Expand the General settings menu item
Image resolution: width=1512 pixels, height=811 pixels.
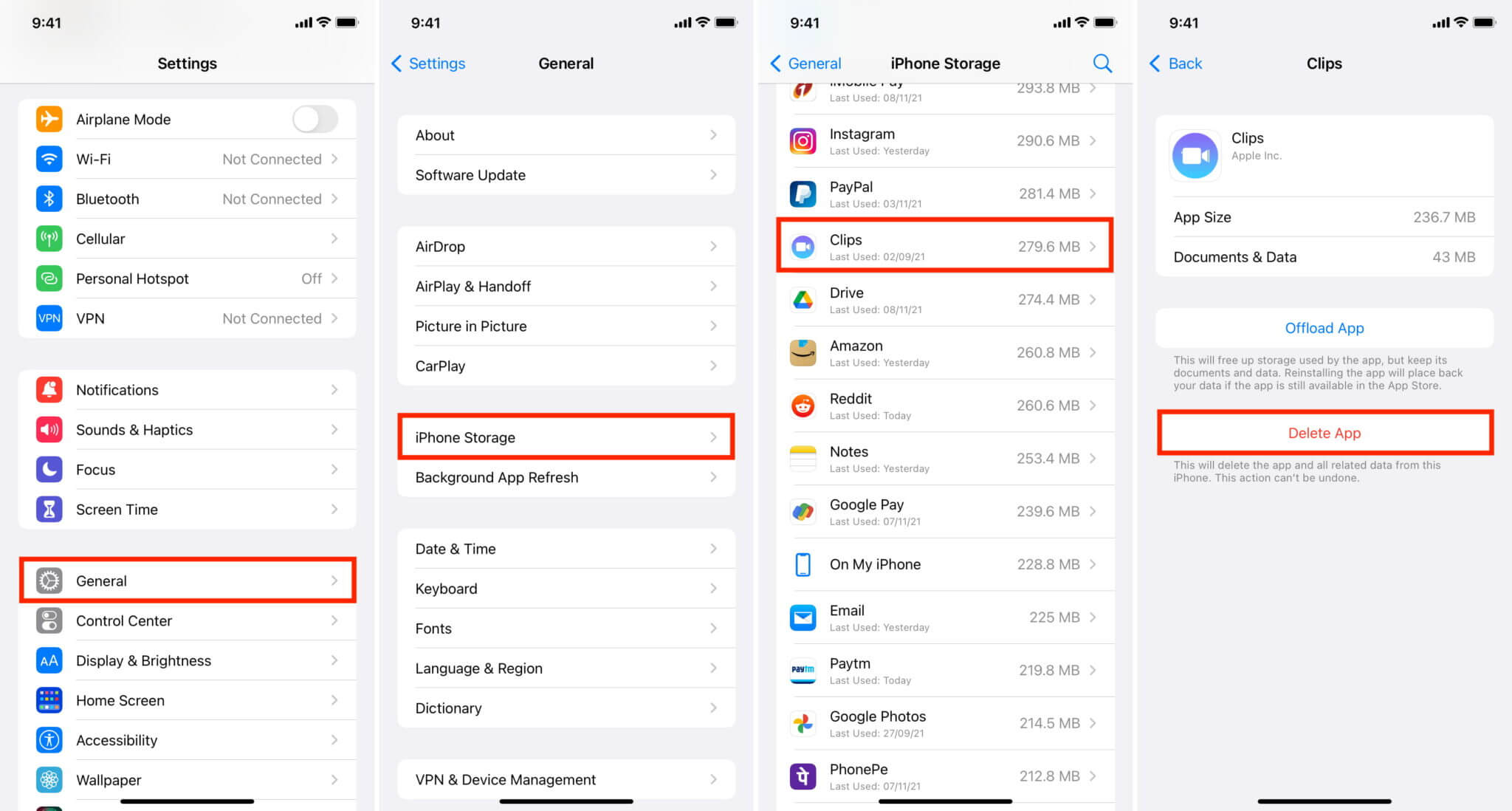coord(189,580)
